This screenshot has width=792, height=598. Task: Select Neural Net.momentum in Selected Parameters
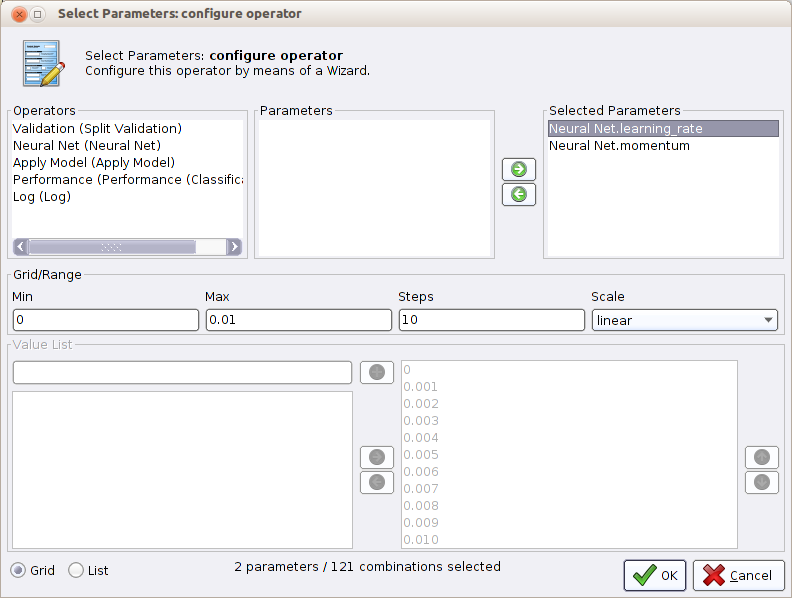(619, 146)
